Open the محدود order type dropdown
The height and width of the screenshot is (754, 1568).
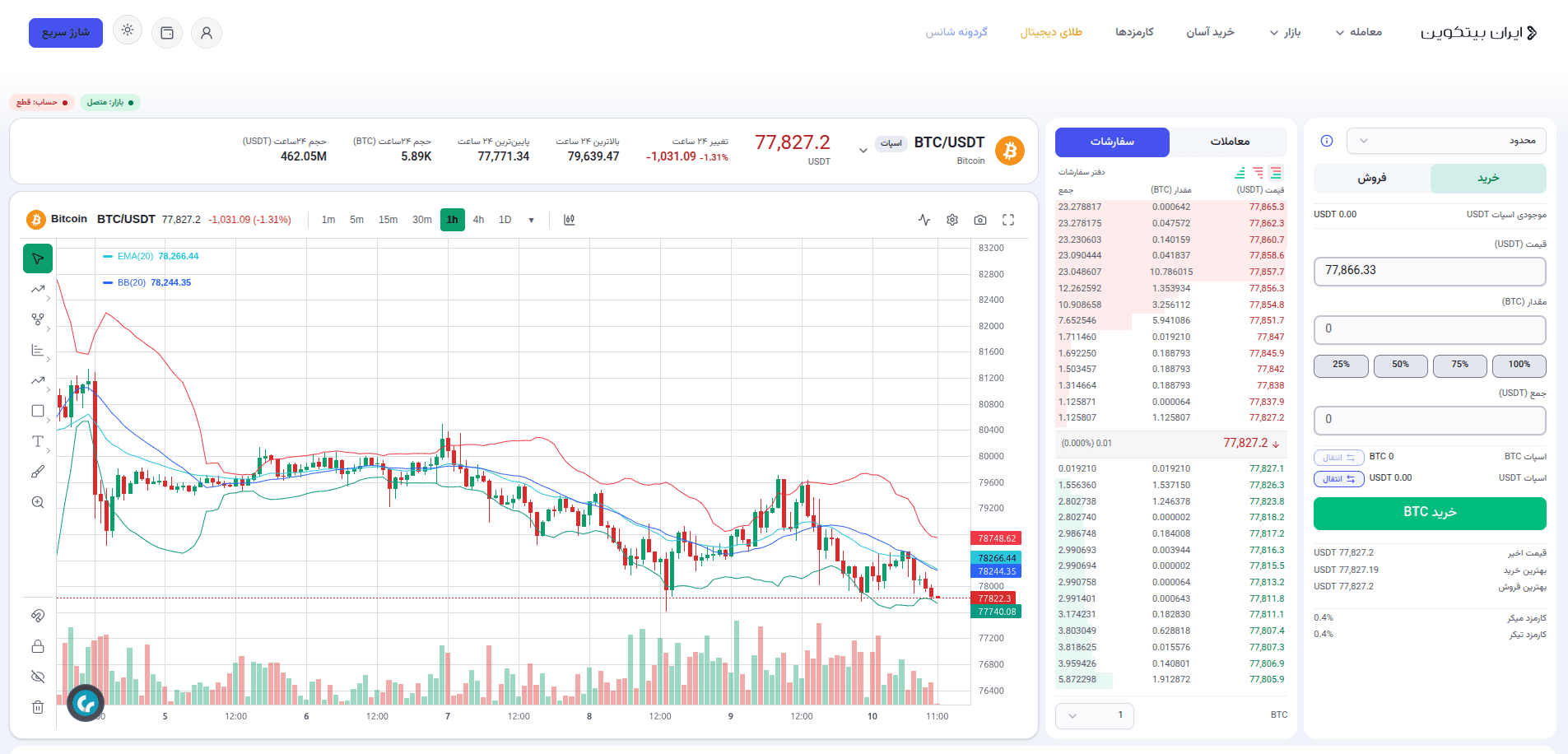pyautogui.click(x=1446, y=141)
